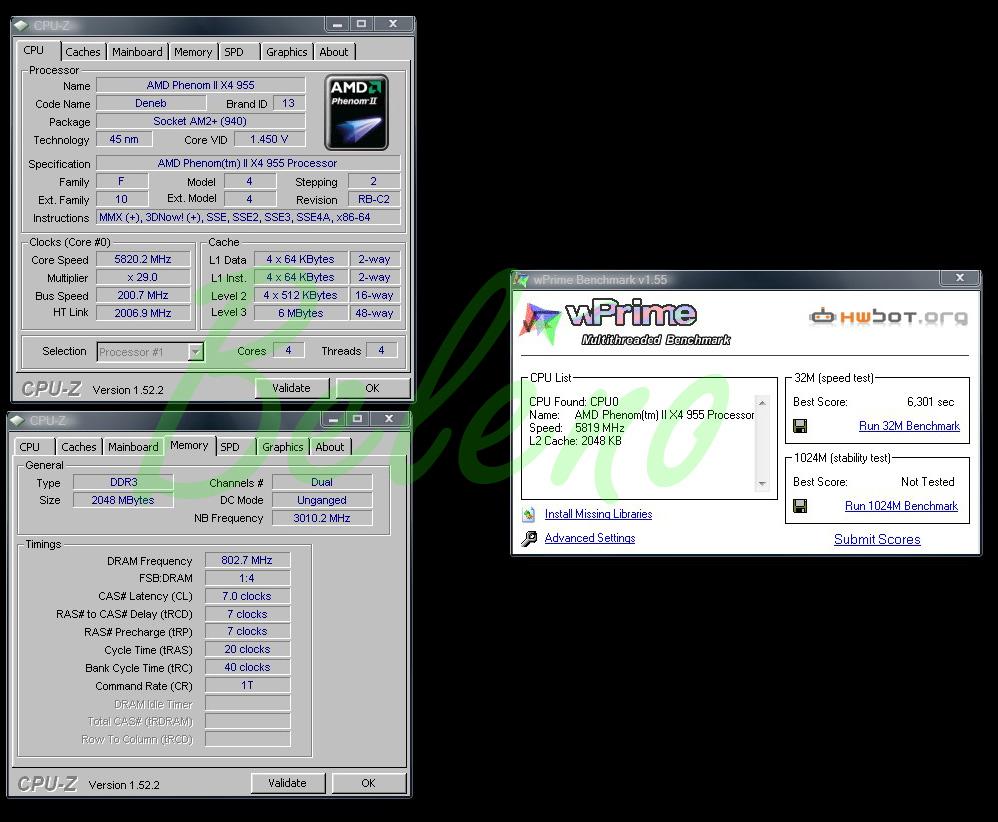Open Advanced Settings link
Viewport: 998px width, 822px height.
coord(590,538)
